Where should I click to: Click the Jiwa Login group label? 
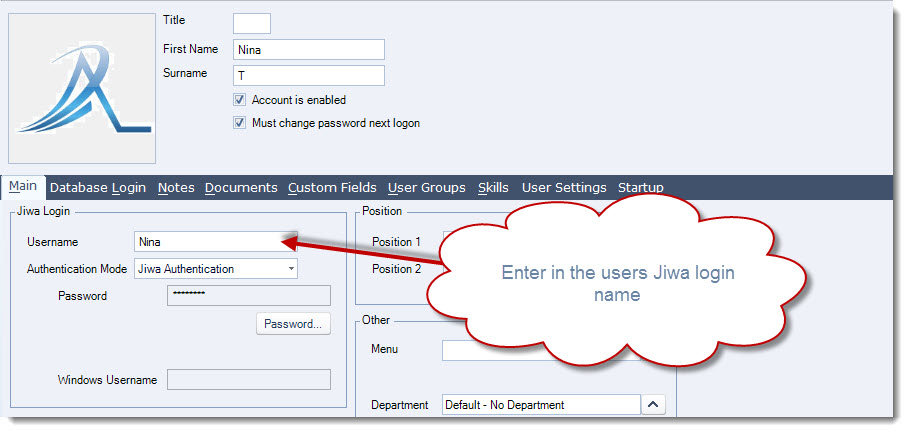point(43,211)
